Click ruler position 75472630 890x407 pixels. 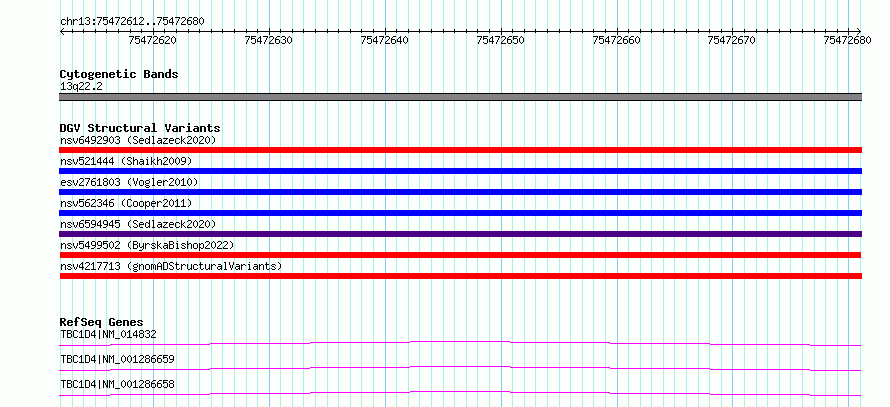268,40
